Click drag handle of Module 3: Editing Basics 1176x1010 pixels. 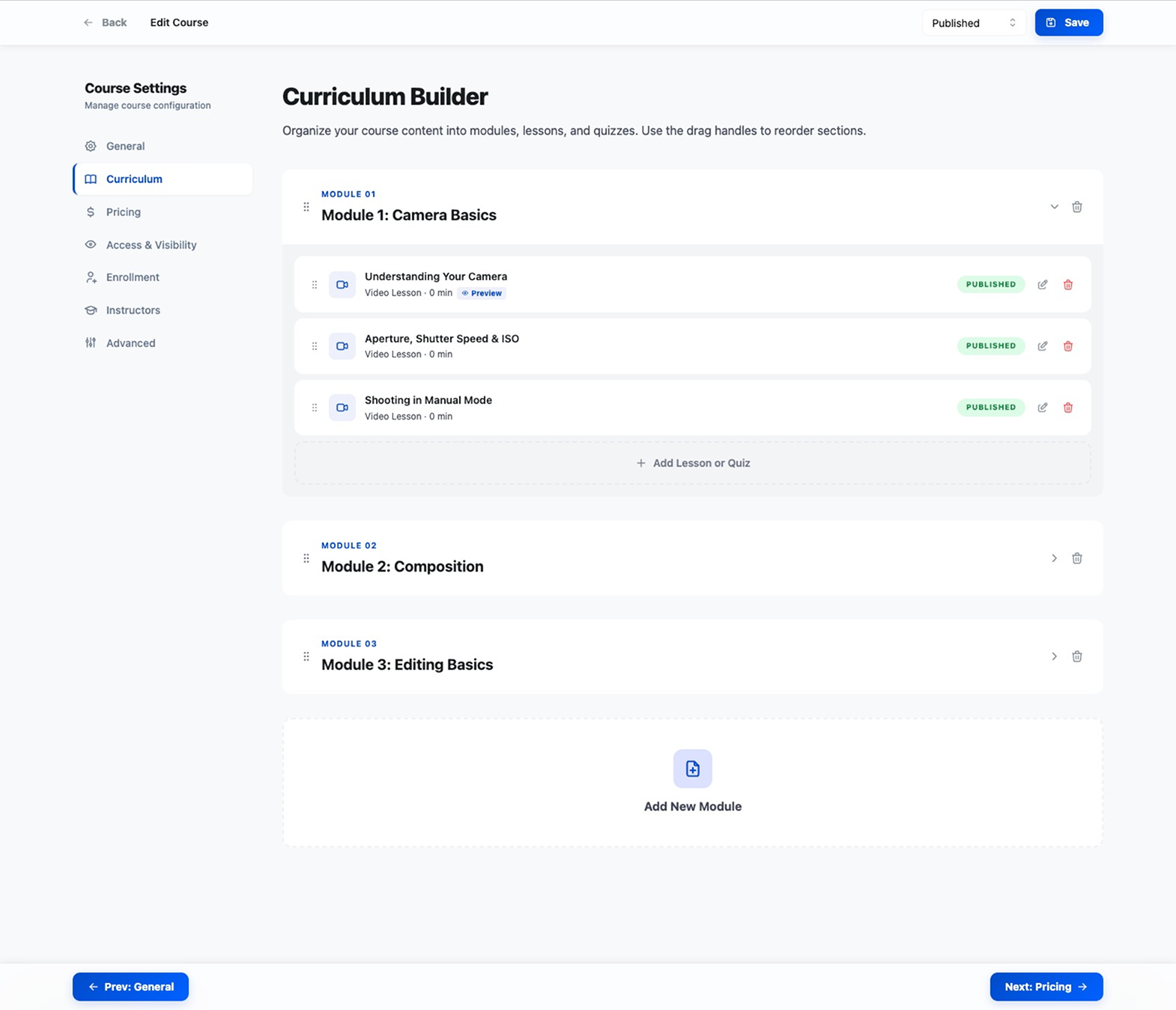point(306,656)
